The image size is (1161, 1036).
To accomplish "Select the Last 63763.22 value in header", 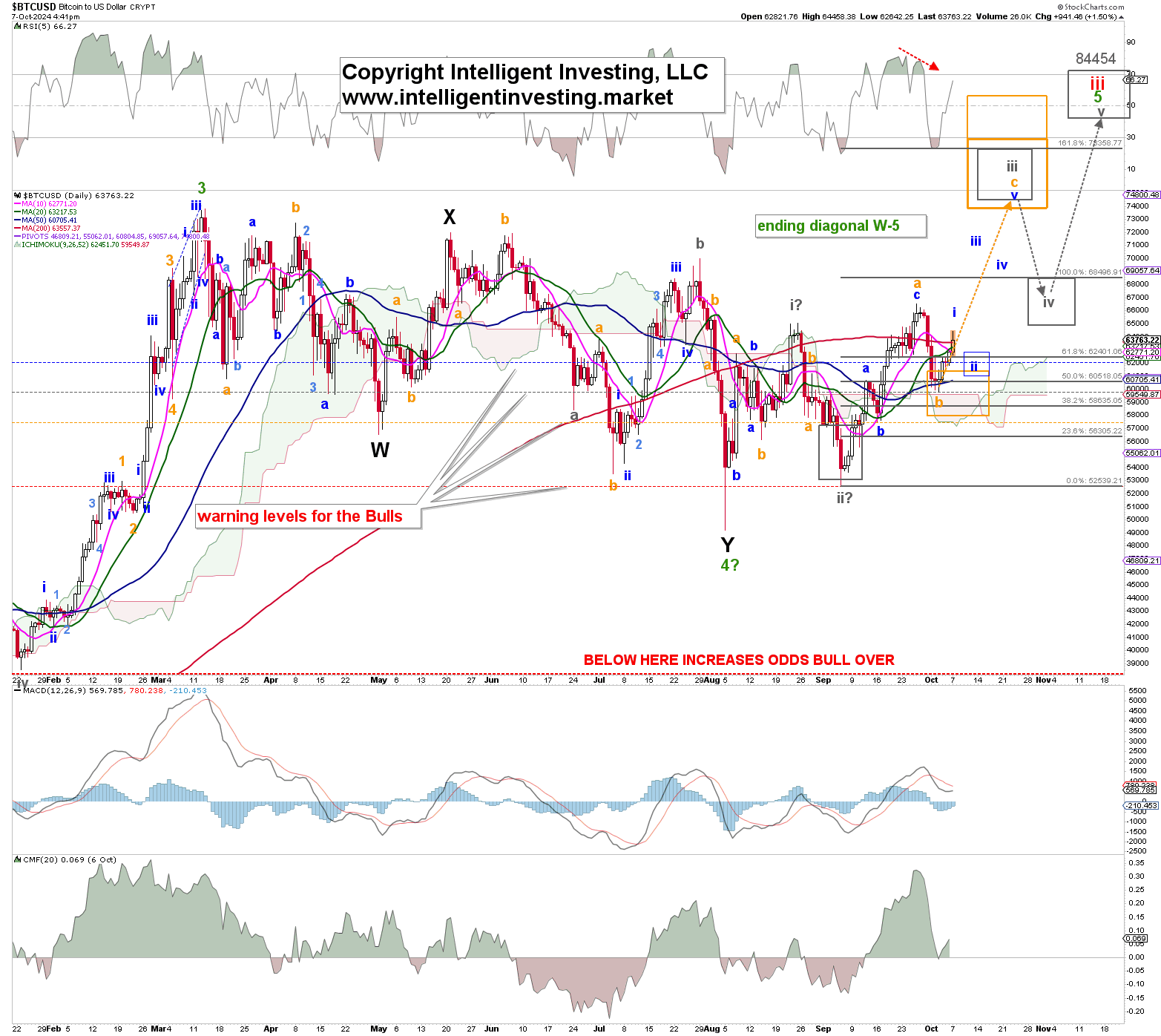I will [x=944, y=16].
